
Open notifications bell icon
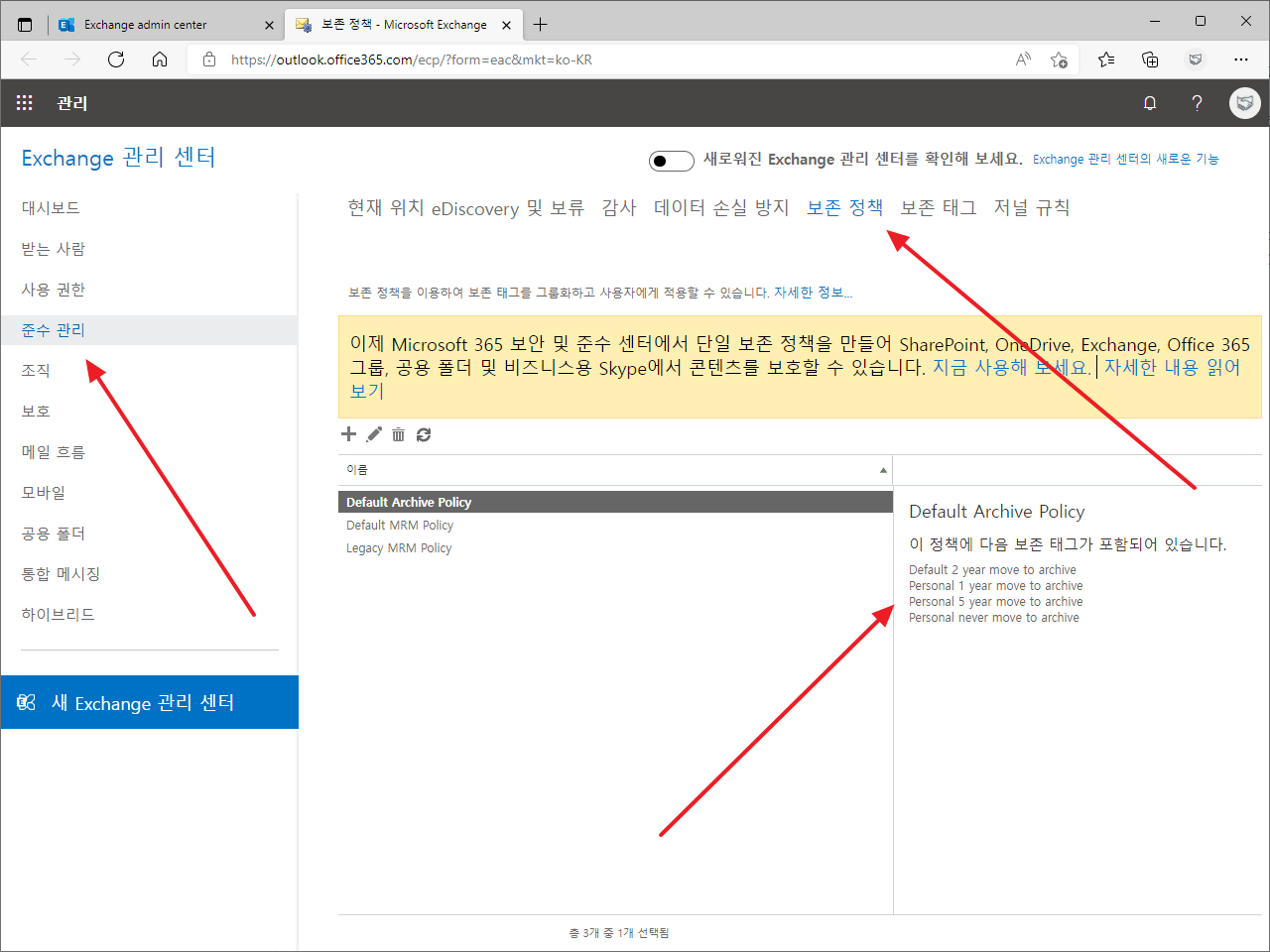pyautogui.click(x=1150, y=103)
